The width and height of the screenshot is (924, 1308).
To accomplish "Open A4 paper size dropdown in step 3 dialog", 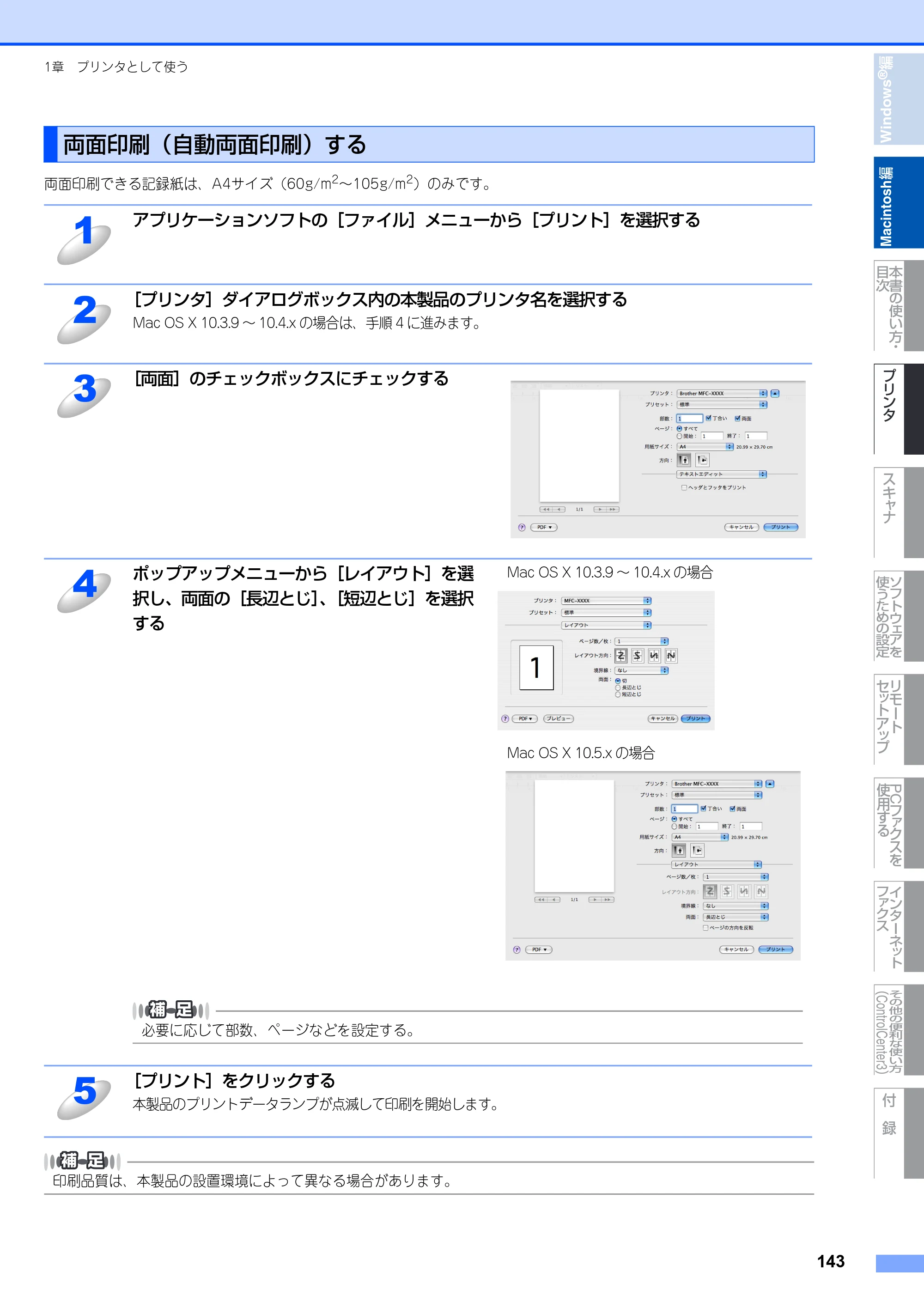I will click(705, 447).
